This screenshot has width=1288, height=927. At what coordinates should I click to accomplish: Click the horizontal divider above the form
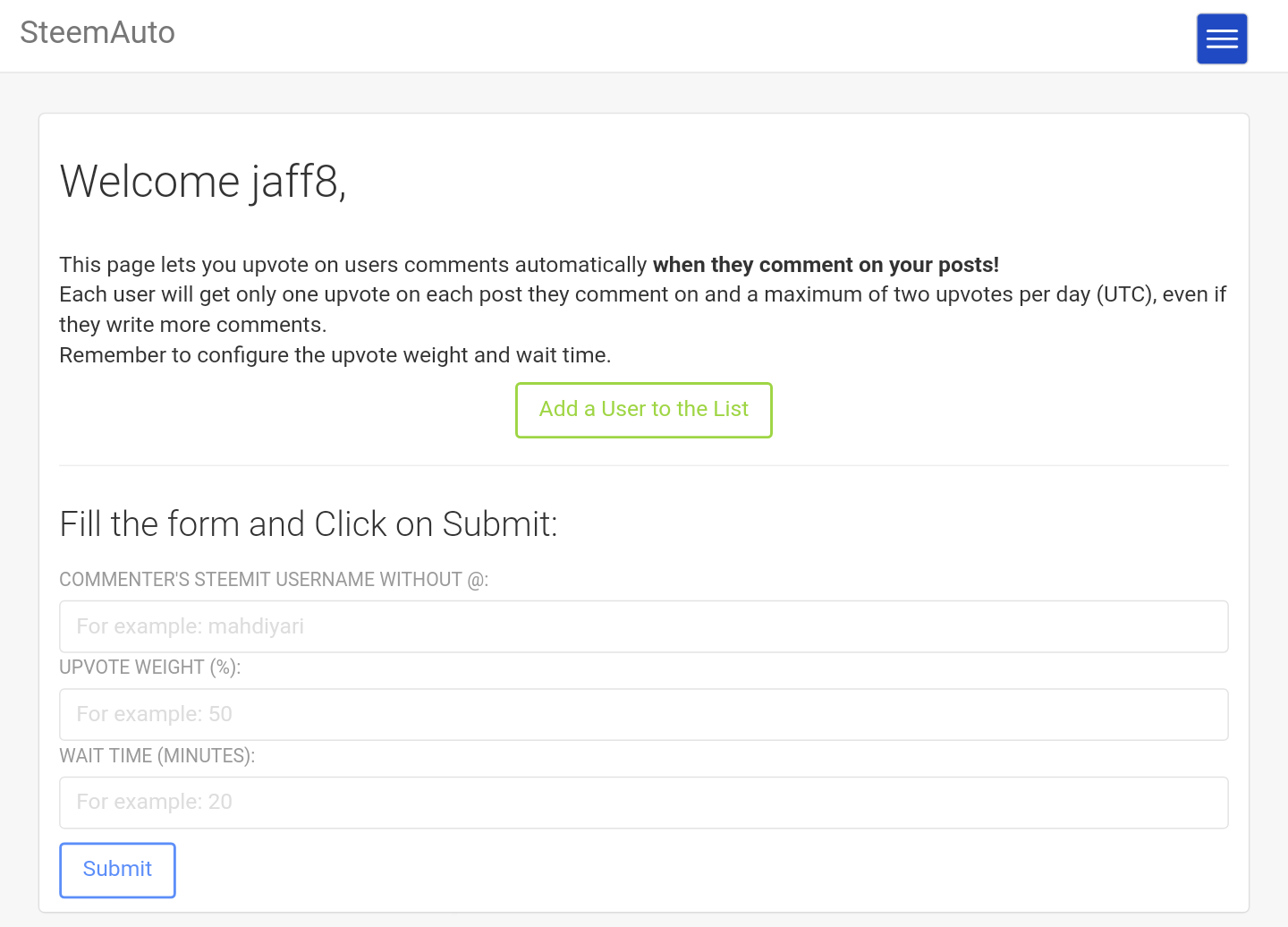click(643, 465)
